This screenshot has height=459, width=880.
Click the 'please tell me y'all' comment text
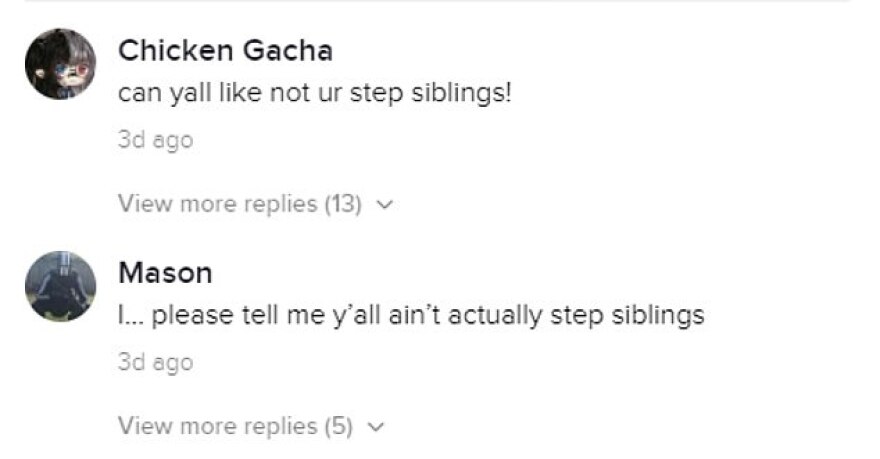click(x=411, y=315)
